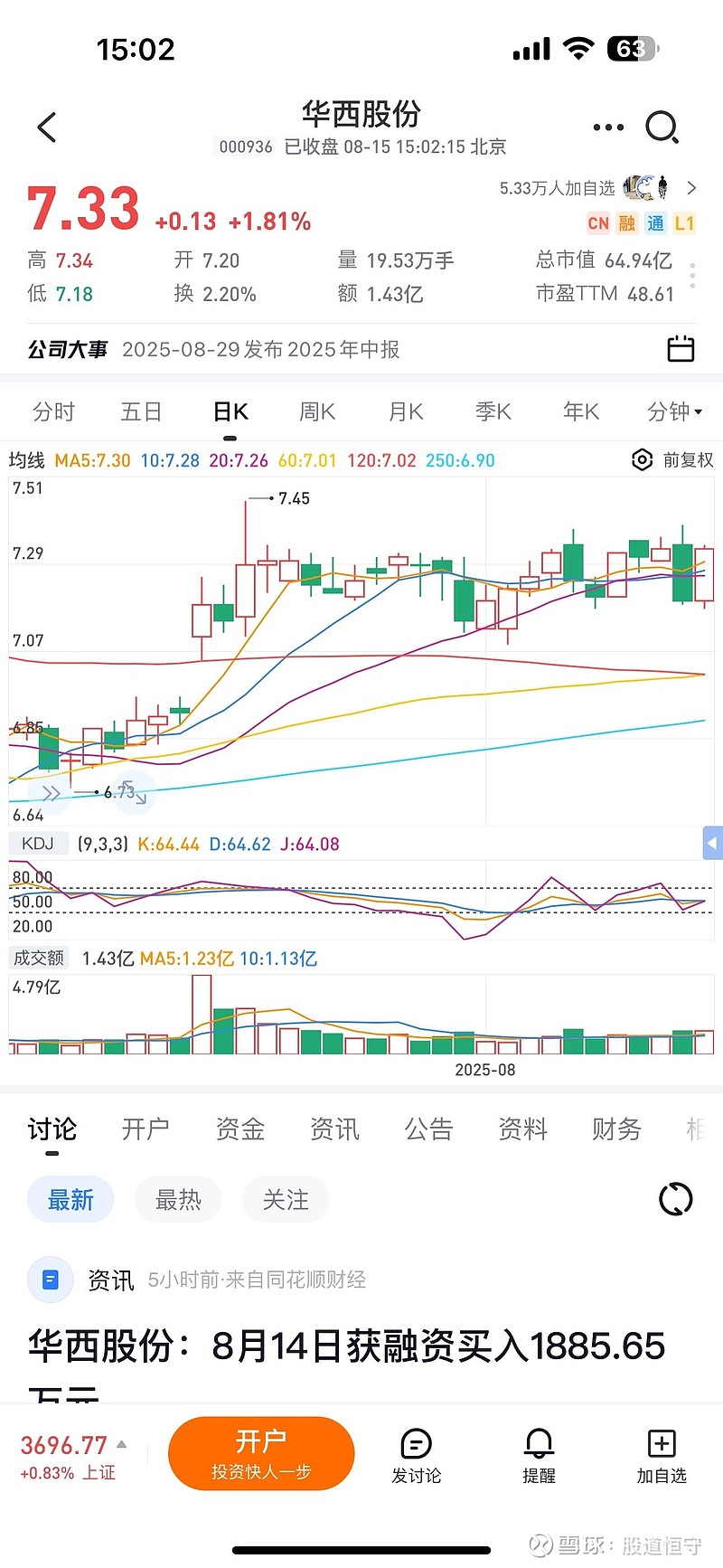This screenshot has width=723, height=1568.
Task: Select the 周K weekly tab
Action: 317,411
